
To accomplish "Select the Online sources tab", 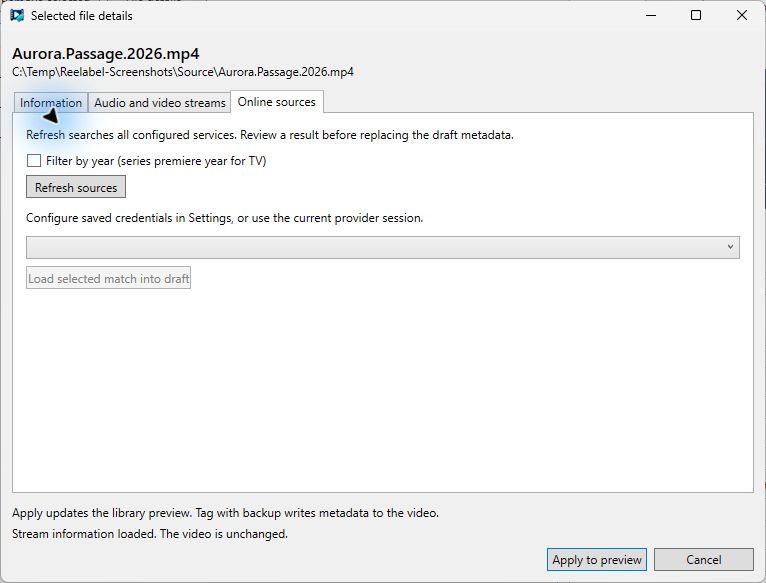I will pos(277,102).
